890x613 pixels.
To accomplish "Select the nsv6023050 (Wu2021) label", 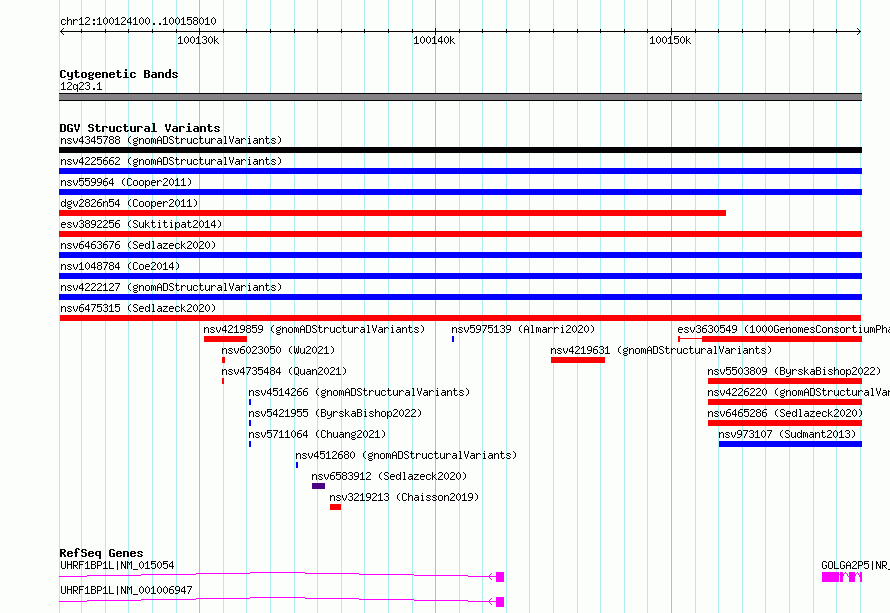I will point(278,350).
